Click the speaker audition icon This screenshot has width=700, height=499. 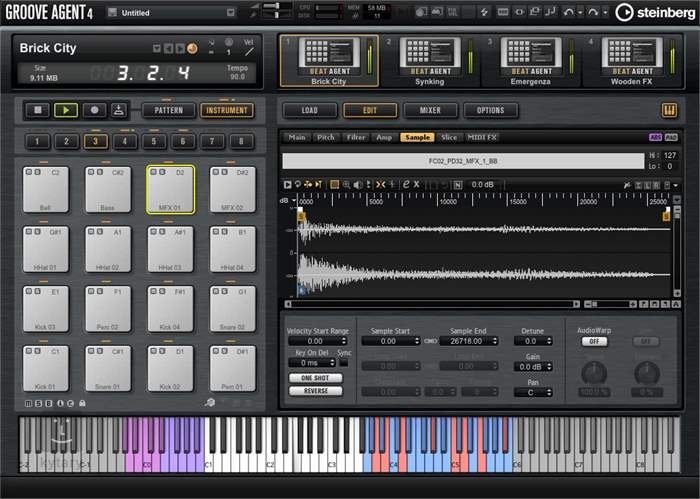pyautogui.click(x=358, y=184)
